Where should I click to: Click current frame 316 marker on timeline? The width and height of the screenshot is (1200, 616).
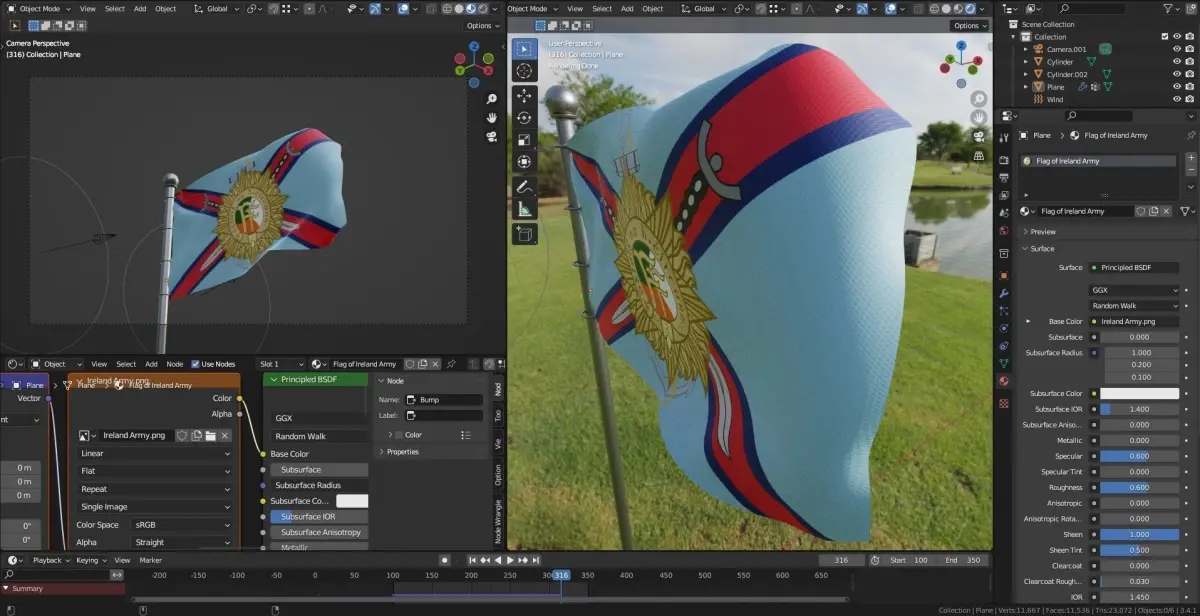(561, 575)
